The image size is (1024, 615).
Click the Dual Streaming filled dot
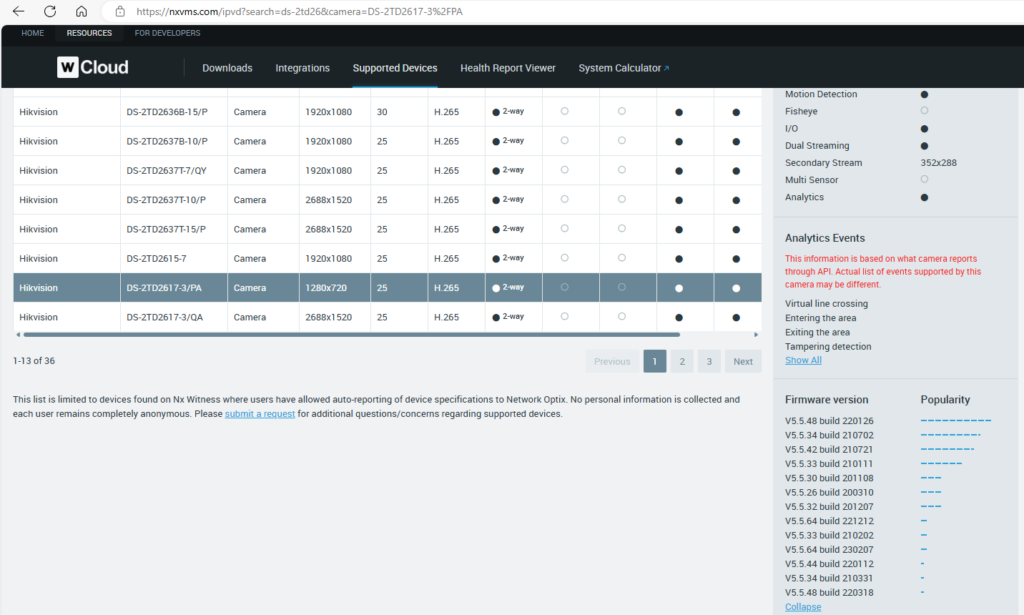[924, 146]
